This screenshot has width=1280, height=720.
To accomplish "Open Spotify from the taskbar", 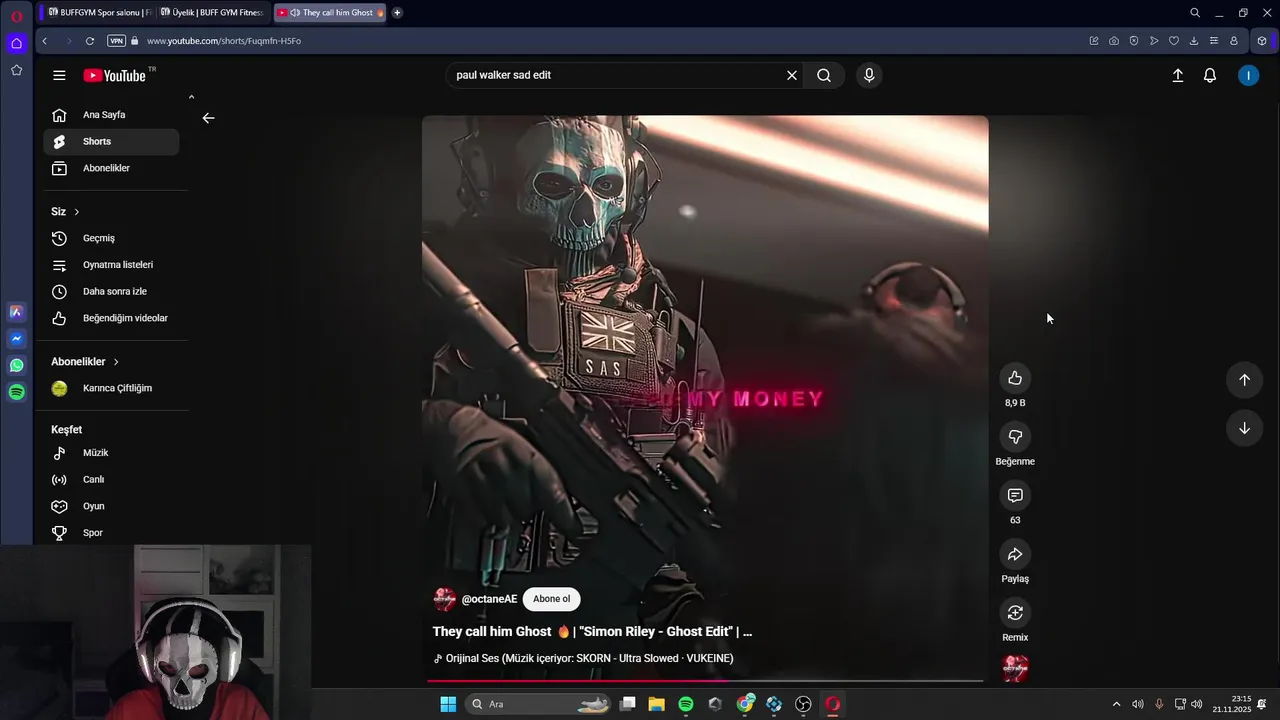I will pyautogui.click(x=686, y=704).
